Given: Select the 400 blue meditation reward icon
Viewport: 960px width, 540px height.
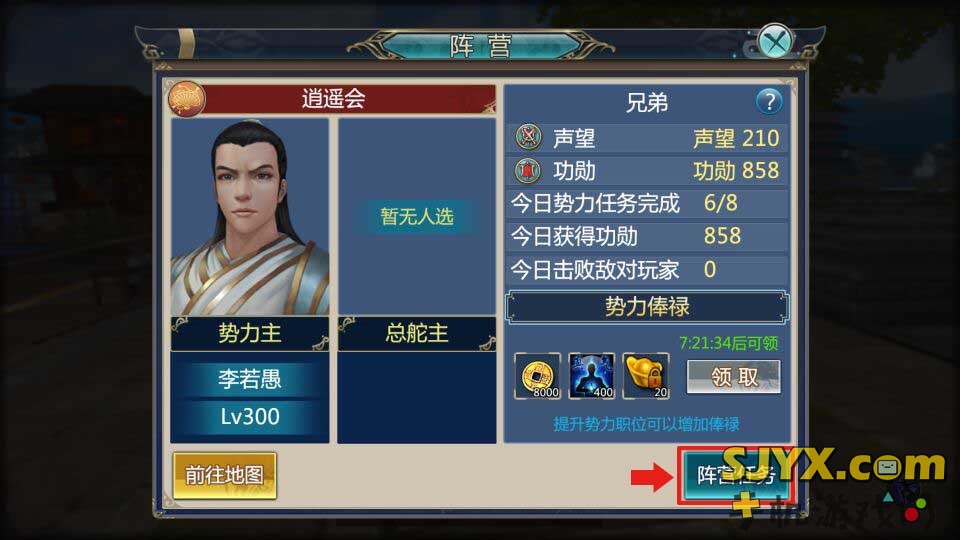Looking at the screenshot, I should tap(591, 376).
